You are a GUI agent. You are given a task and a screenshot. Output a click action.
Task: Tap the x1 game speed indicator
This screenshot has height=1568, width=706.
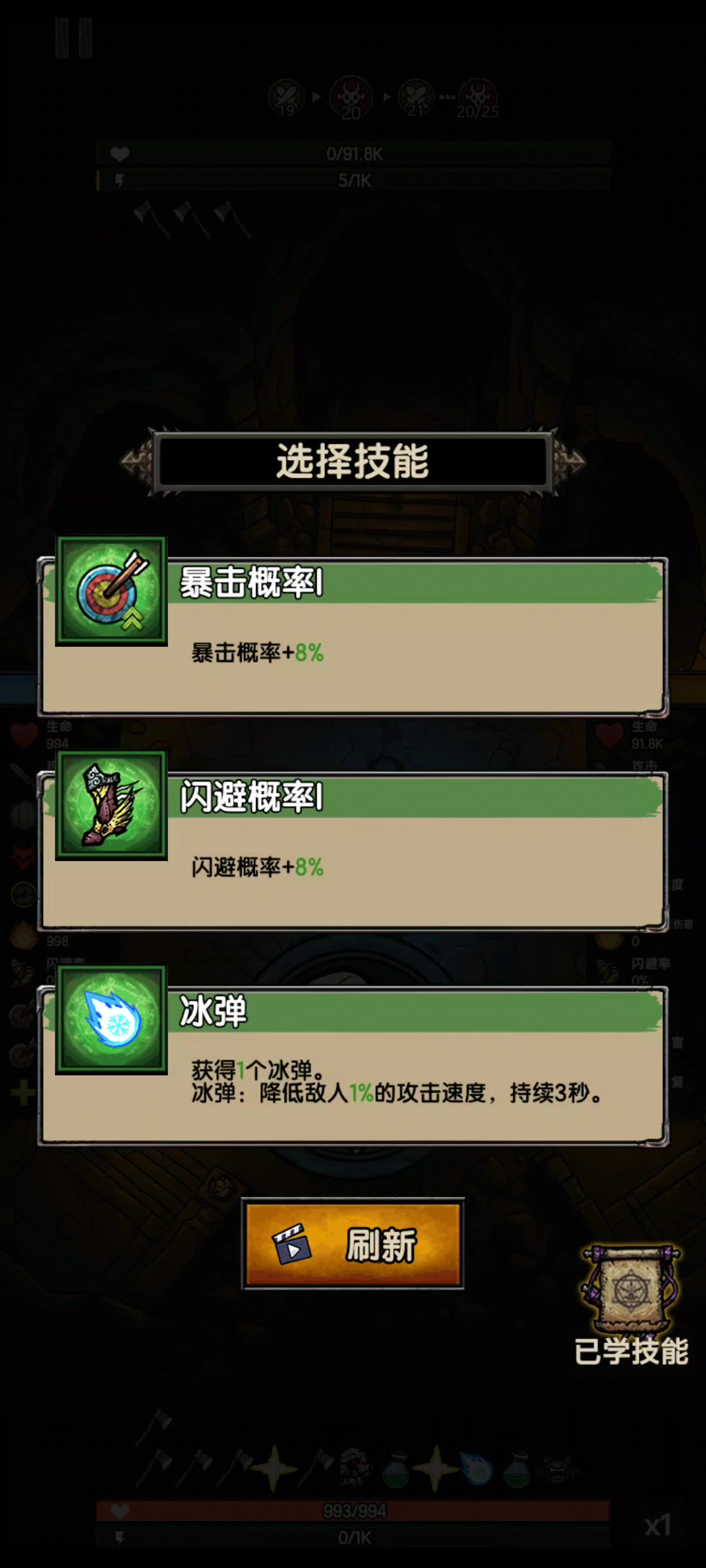(658, 1526)
